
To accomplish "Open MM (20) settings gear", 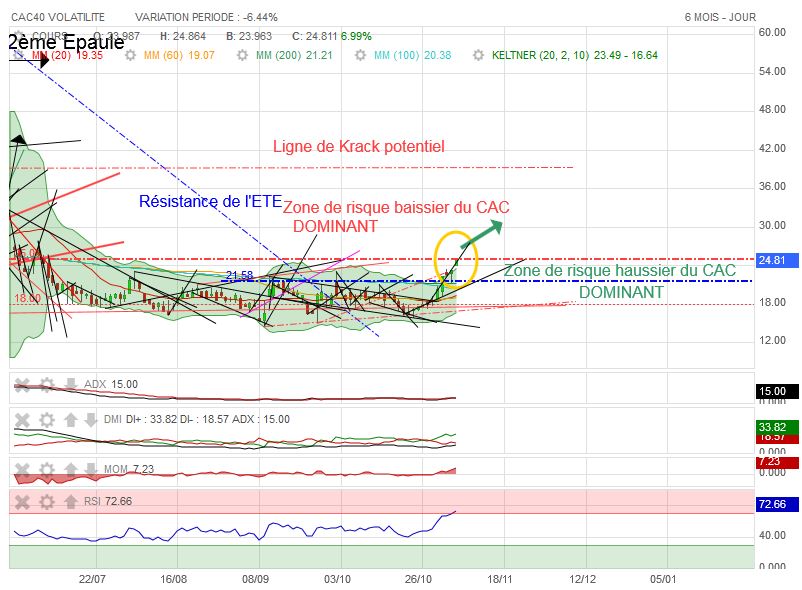I will coord(18,55).
